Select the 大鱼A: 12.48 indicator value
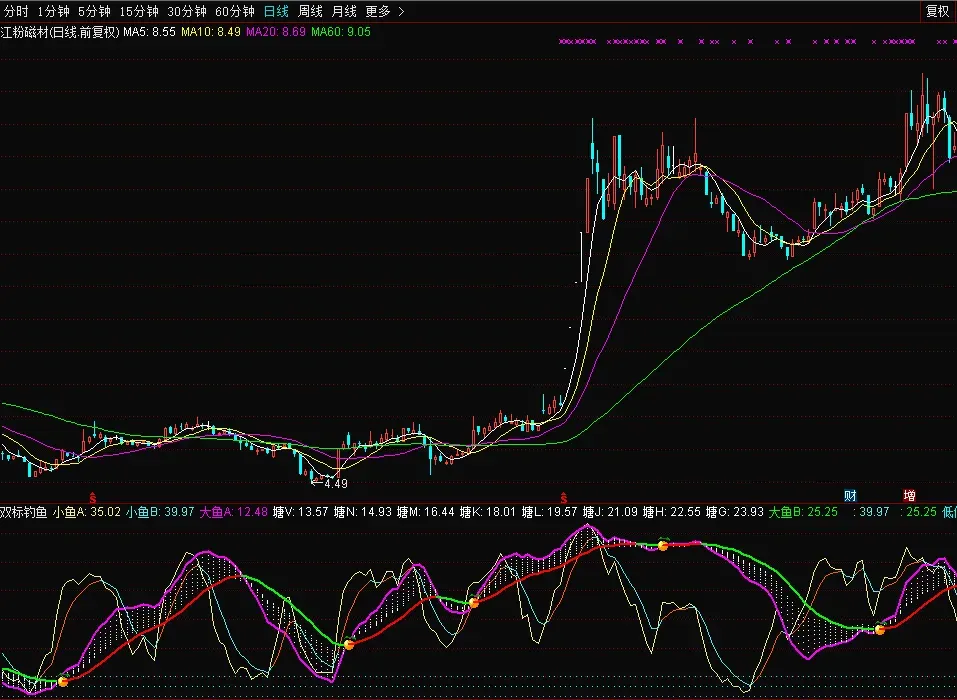957x700 pixels. [234, 512]
